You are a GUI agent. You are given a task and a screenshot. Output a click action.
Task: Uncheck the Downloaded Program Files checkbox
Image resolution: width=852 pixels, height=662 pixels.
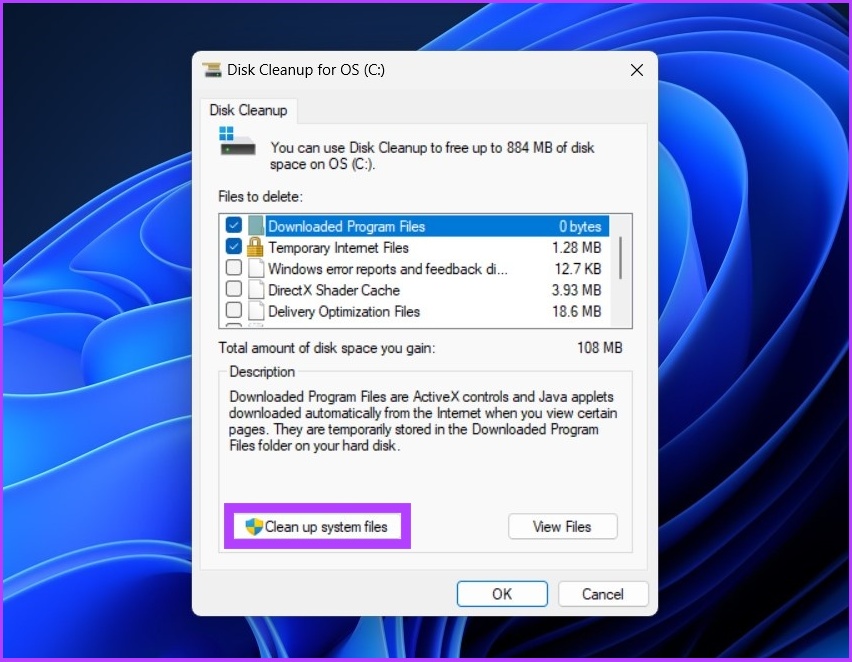(234, 225)
